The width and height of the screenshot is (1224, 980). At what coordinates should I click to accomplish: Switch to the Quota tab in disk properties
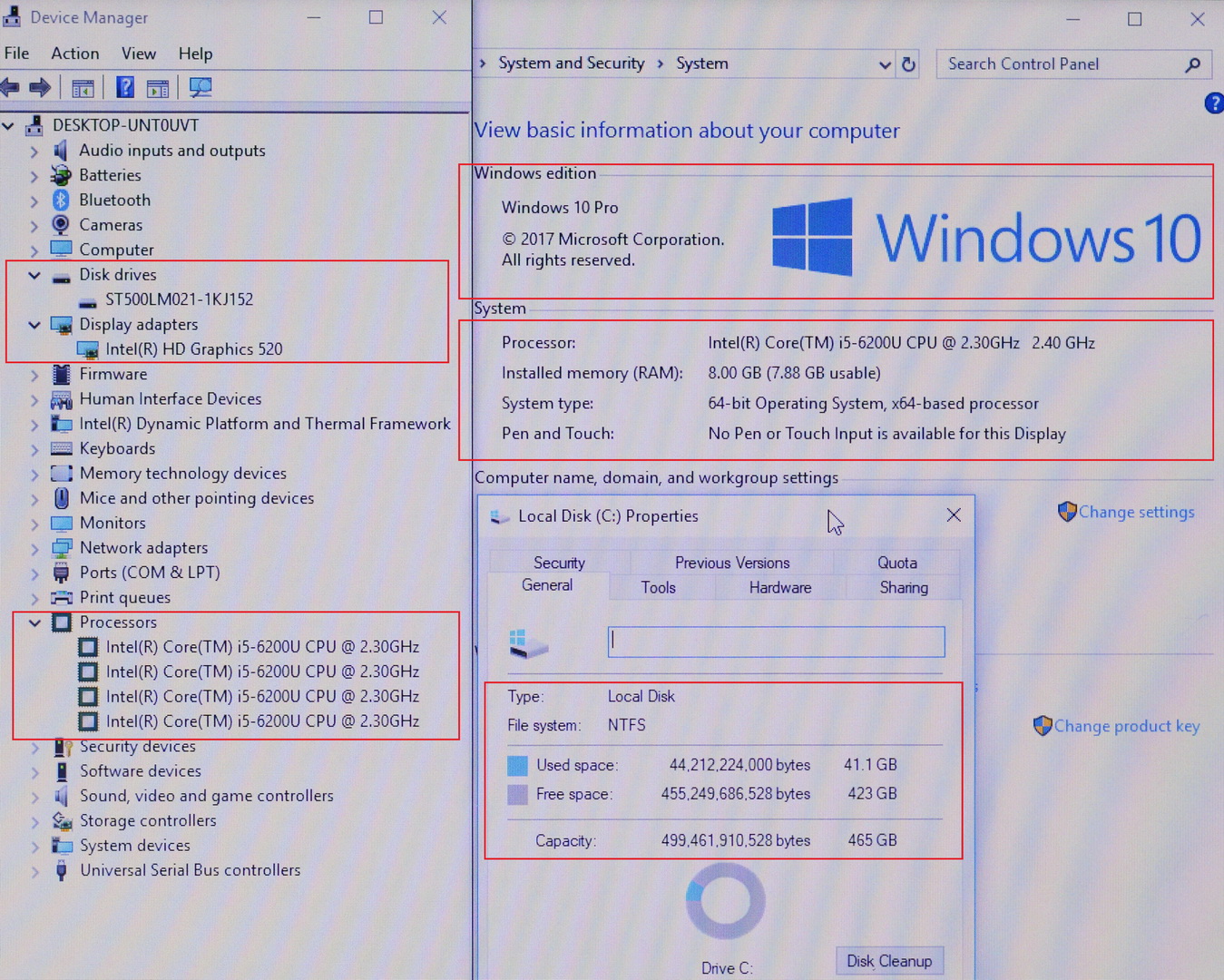click(x=897, y=563)
